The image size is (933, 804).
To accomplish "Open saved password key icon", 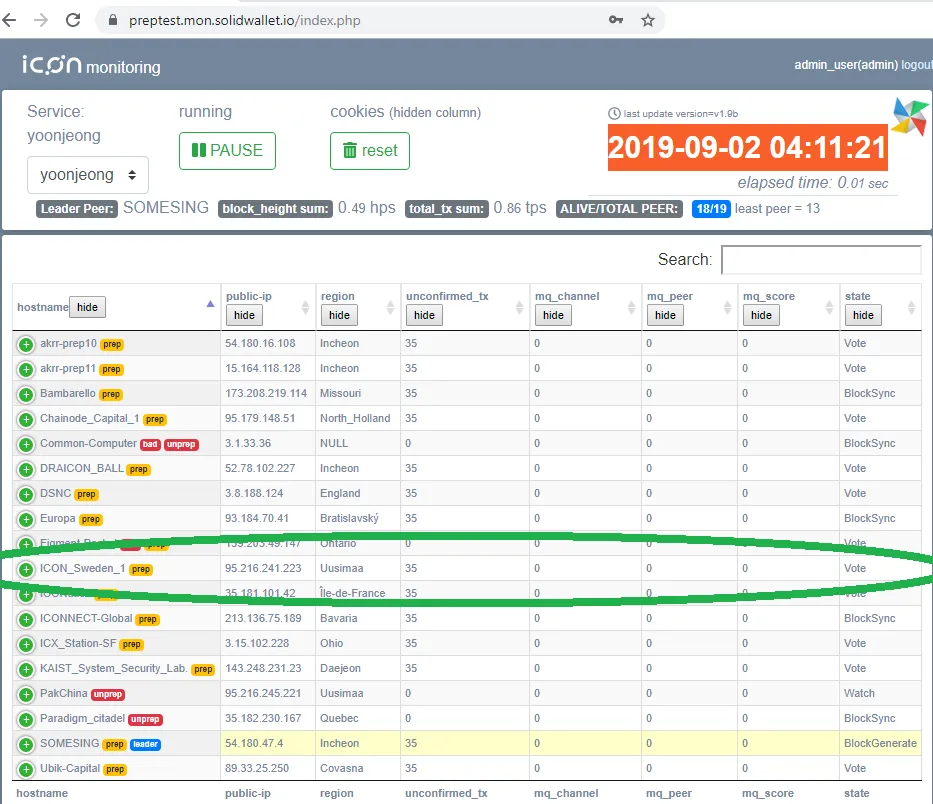I will [616, 20].
